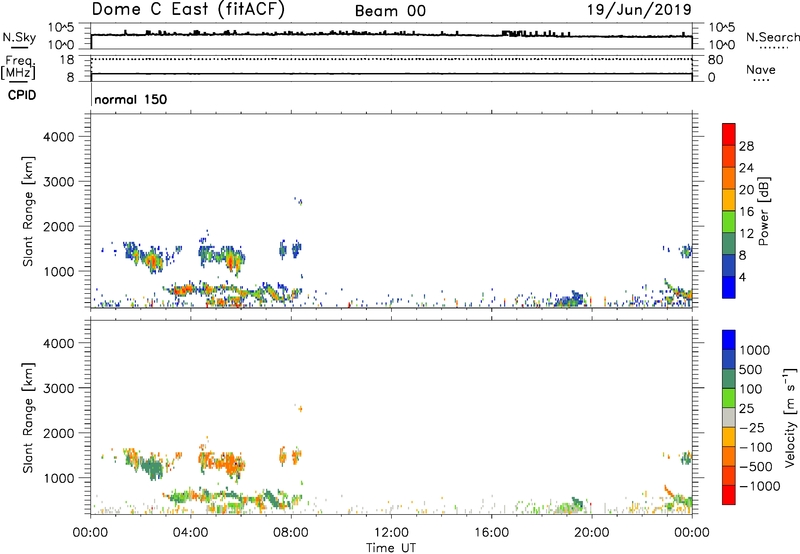The width and height of the screenshot is (800, 554).
Task: Click the '2000' tick on the velocity panel
Action: click(59, 433)
